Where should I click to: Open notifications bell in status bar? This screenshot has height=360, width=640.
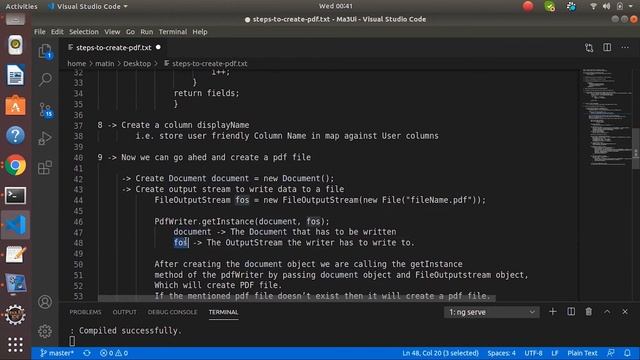(x=627, y=353)
